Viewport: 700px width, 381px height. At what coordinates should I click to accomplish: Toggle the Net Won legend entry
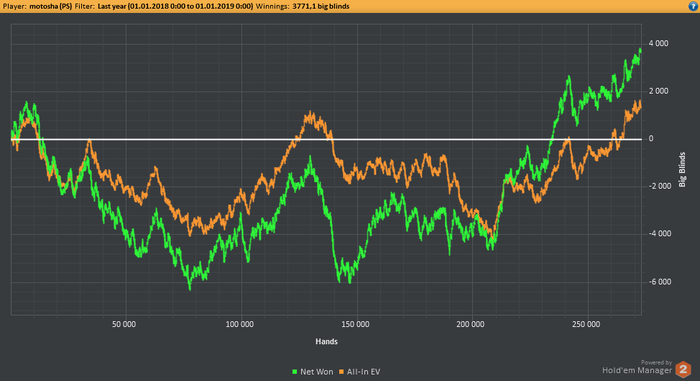(x=312, y=372)
